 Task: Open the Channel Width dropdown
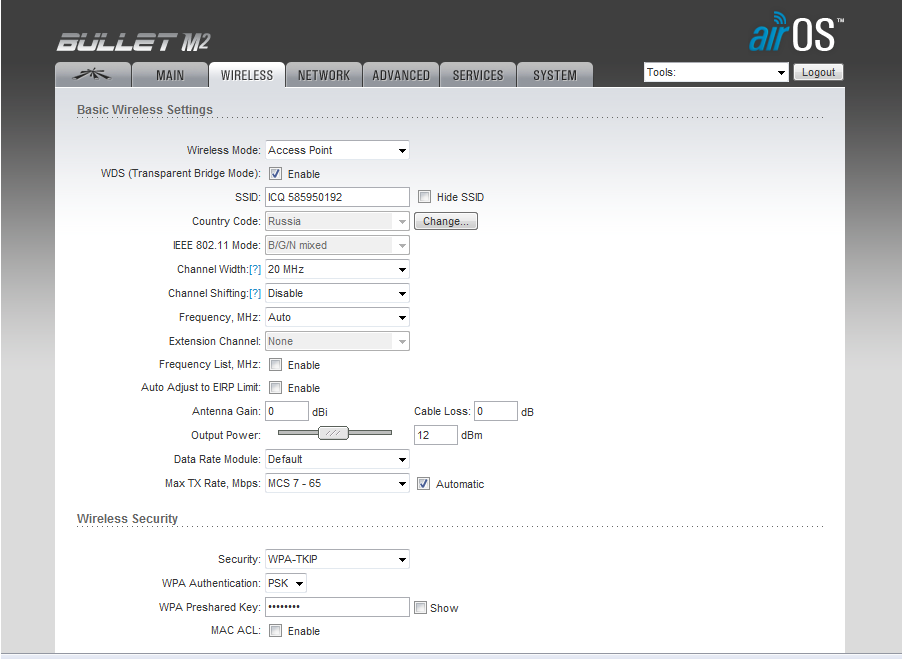pos(337,269)
